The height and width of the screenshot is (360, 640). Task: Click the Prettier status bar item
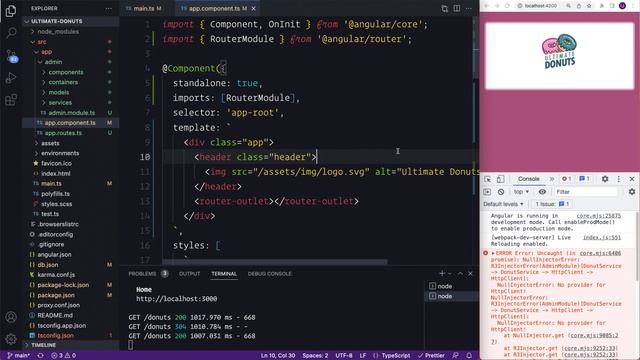point(431,356)
